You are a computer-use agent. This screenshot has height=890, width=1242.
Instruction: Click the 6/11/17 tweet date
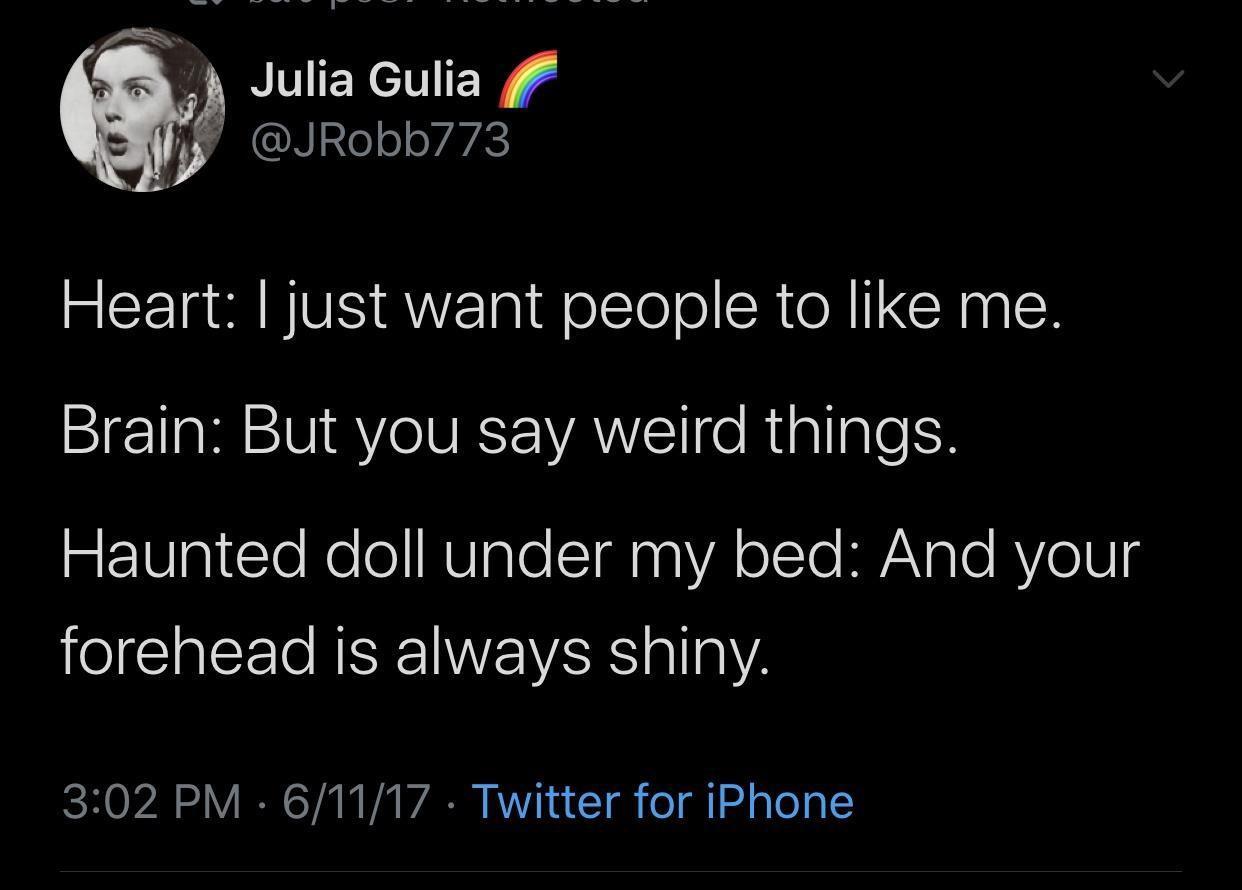(357, 801)
